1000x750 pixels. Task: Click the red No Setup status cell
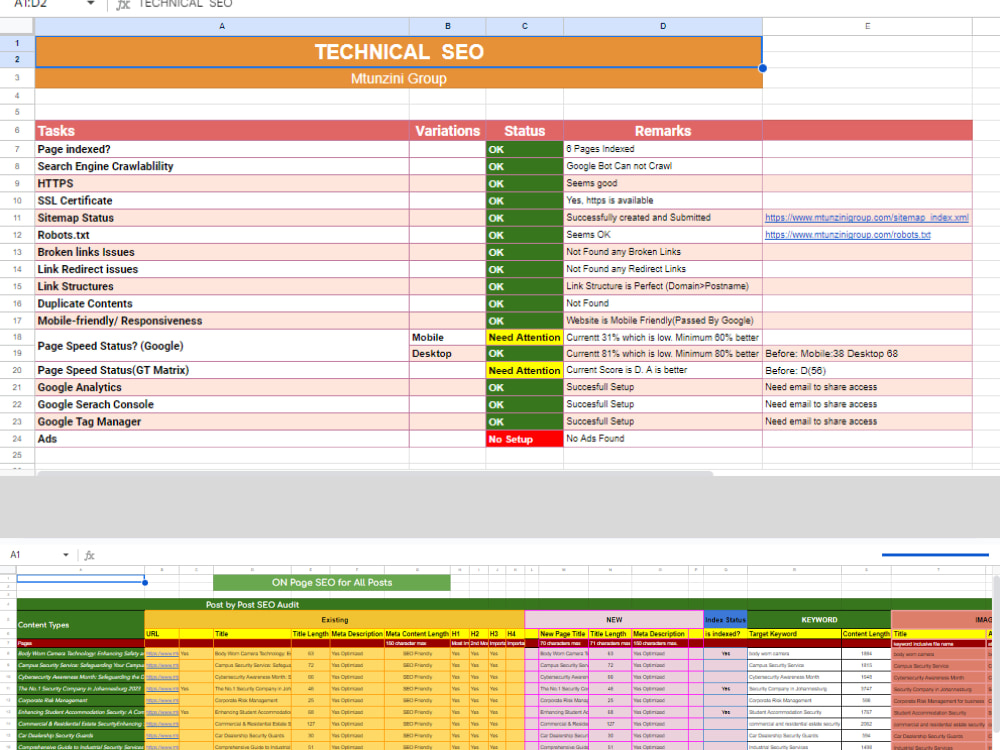tap(525, 439)
